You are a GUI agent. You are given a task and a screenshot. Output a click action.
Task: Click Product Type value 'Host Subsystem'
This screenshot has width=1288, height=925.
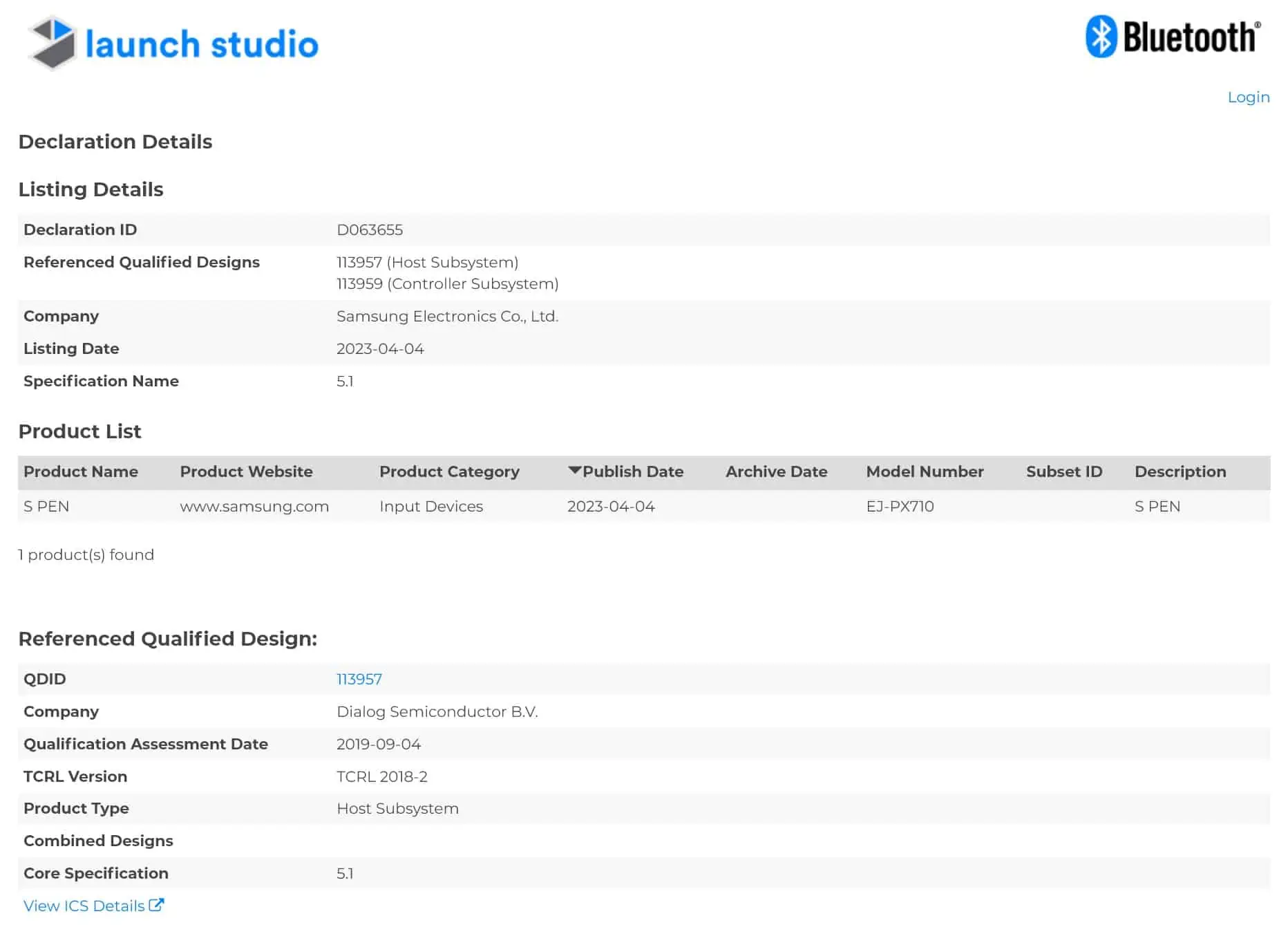point(397,808)
